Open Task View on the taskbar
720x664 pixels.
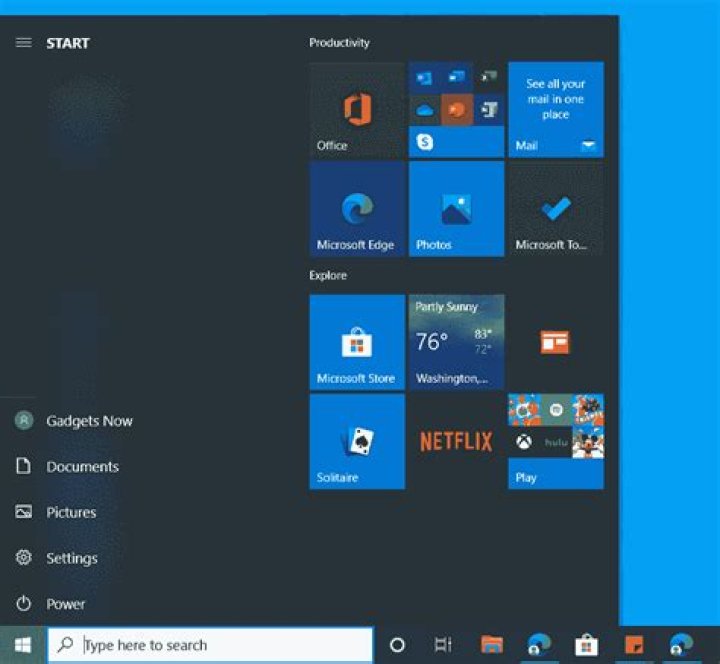tap(443, 645)
